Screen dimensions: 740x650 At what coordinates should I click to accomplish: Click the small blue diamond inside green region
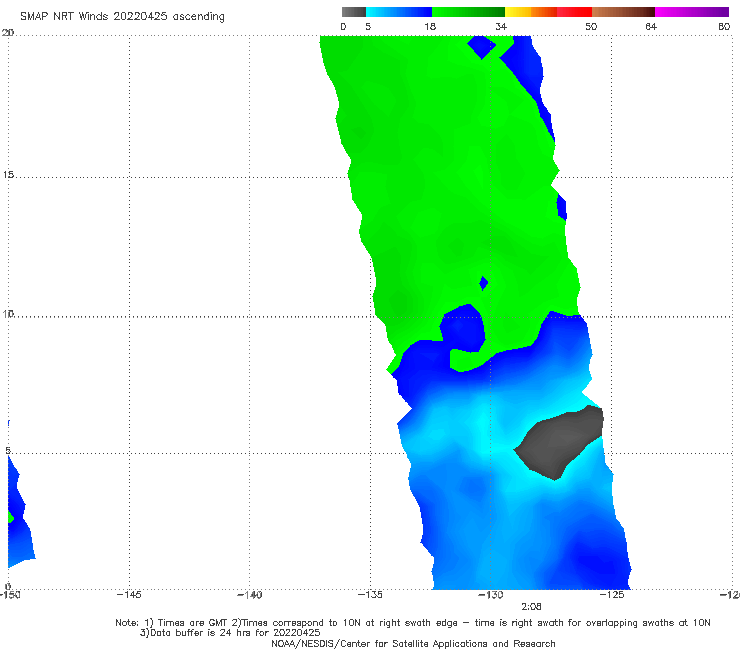(483, 283)
